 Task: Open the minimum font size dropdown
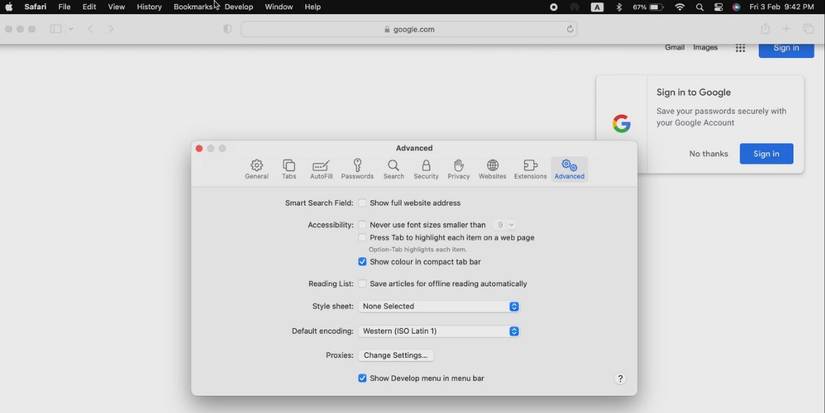504,225
